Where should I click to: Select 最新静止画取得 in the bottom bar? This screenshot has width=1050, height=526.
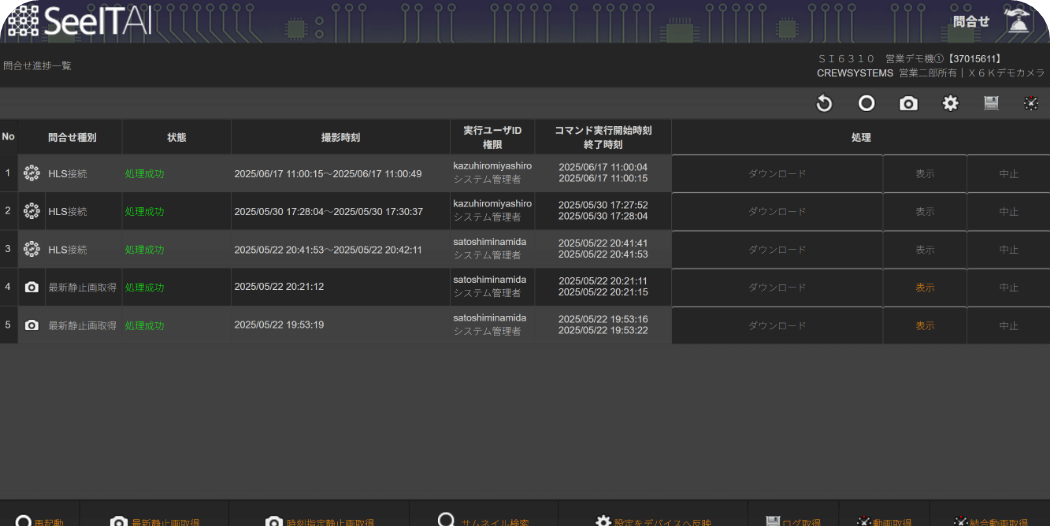pos(154,519)
